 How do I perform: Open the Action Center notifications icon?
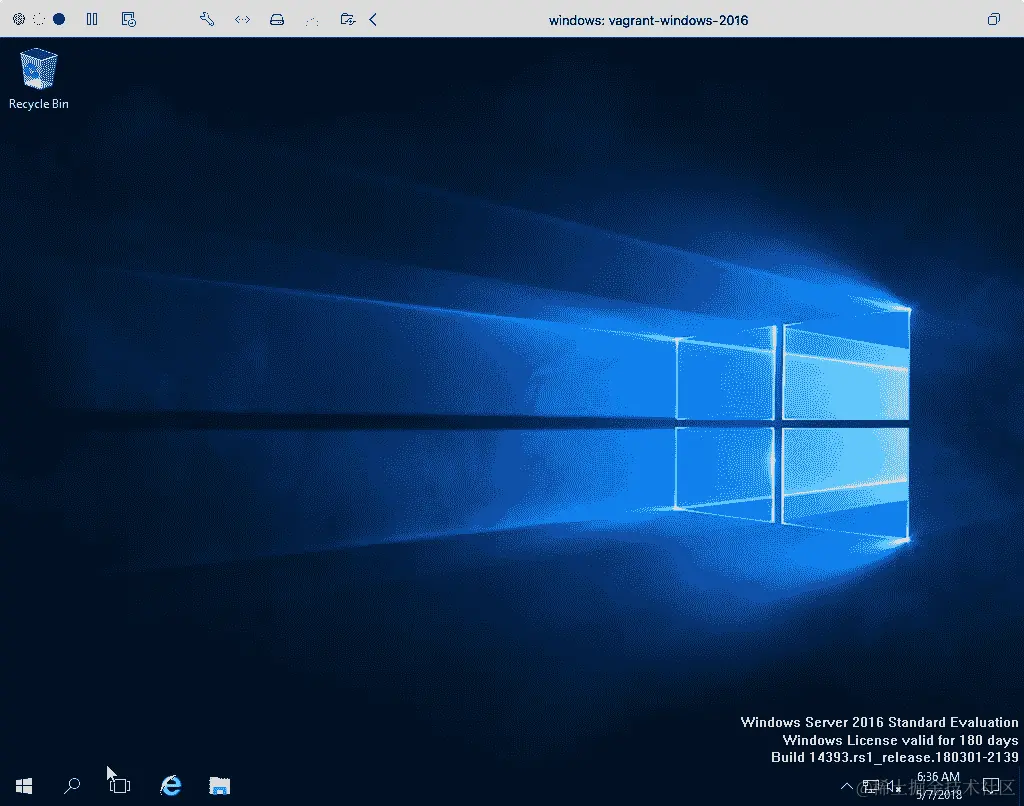[x=991, y=786]
